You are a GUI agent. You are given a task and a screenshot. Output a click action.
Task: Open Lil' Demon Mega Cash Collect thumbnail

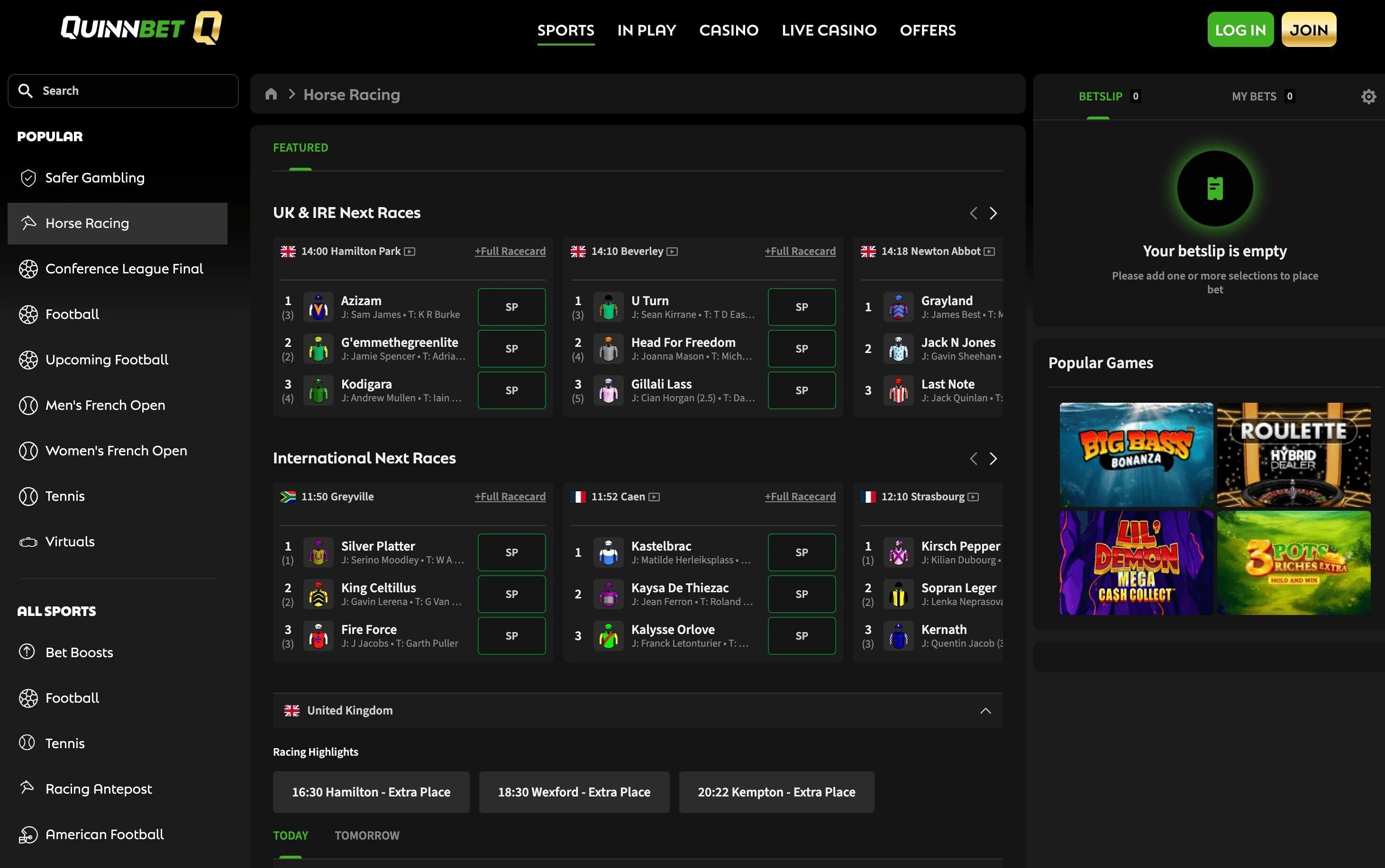coord(1136,562)
